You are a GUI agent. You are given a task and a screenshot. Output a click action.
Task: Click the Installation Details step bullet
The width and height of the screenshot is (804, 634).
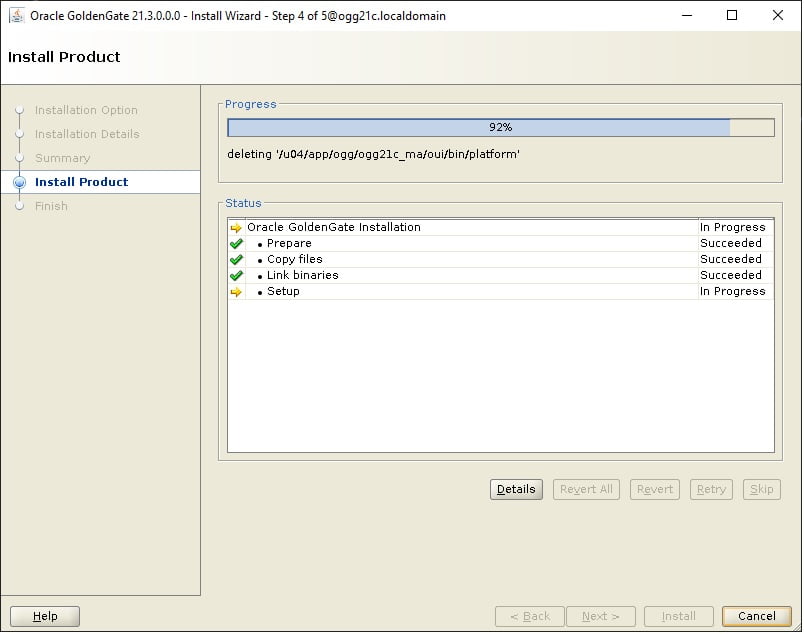point(19,134)
